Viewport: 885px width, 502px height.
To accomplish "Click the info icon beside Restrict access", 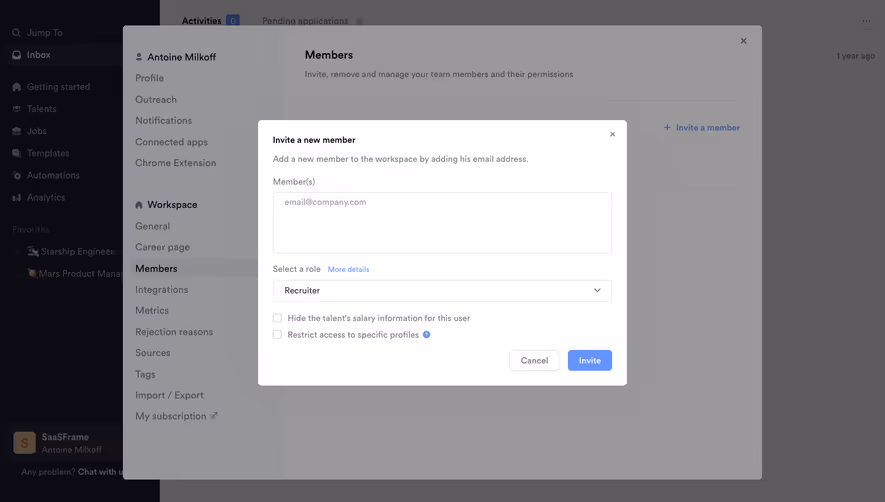I will [x=427, y=334].
